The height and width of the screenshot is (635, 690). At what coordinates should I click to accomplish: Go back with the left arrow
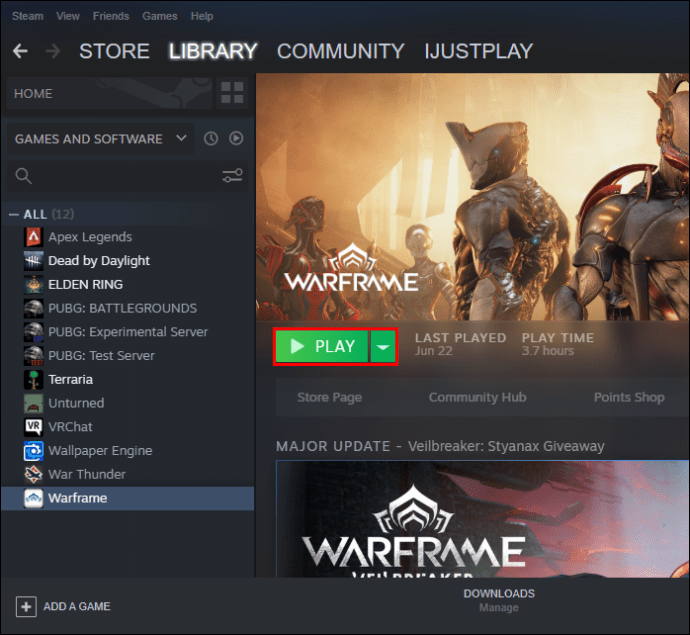click(x=20, y=51)
